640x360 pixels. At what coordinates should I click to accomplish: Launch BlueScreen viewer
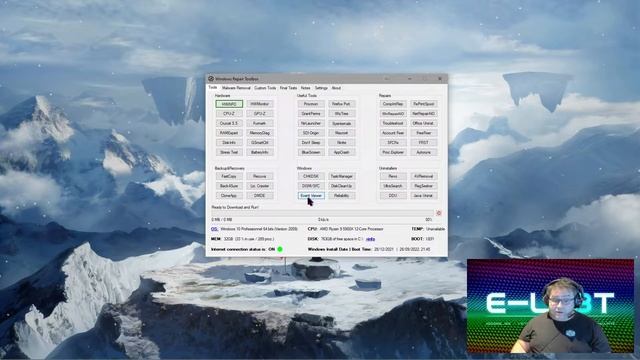coord(311,152)
